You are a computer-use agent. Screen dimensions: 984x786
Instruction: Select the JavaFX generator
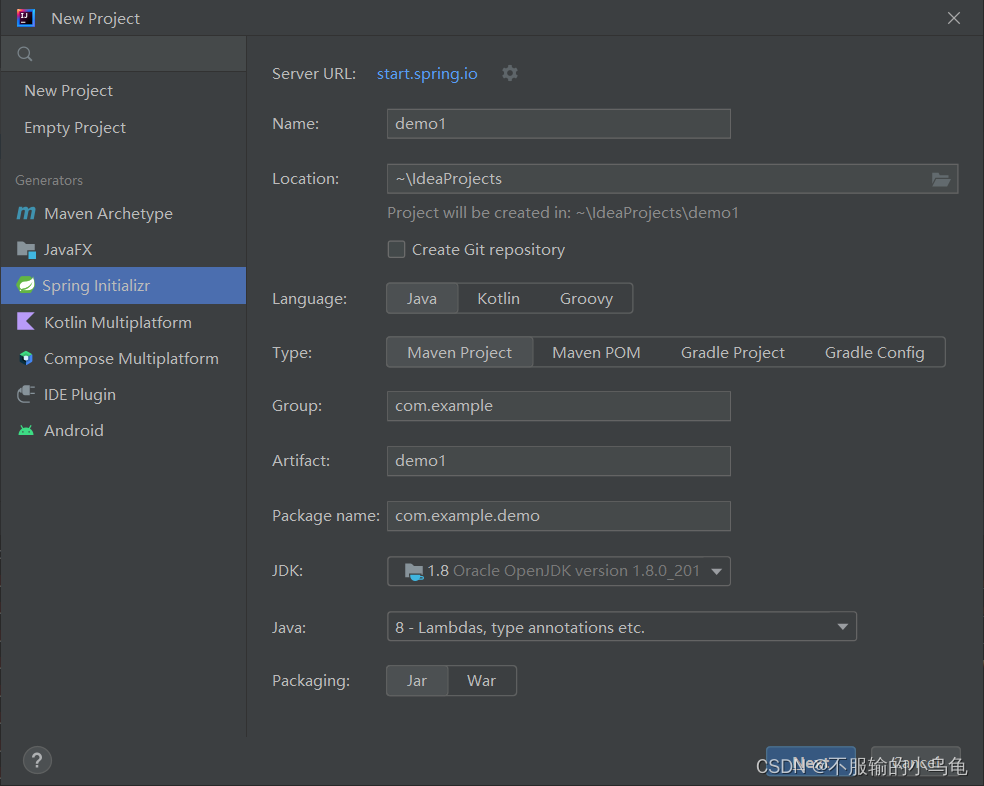click(123, 250)
